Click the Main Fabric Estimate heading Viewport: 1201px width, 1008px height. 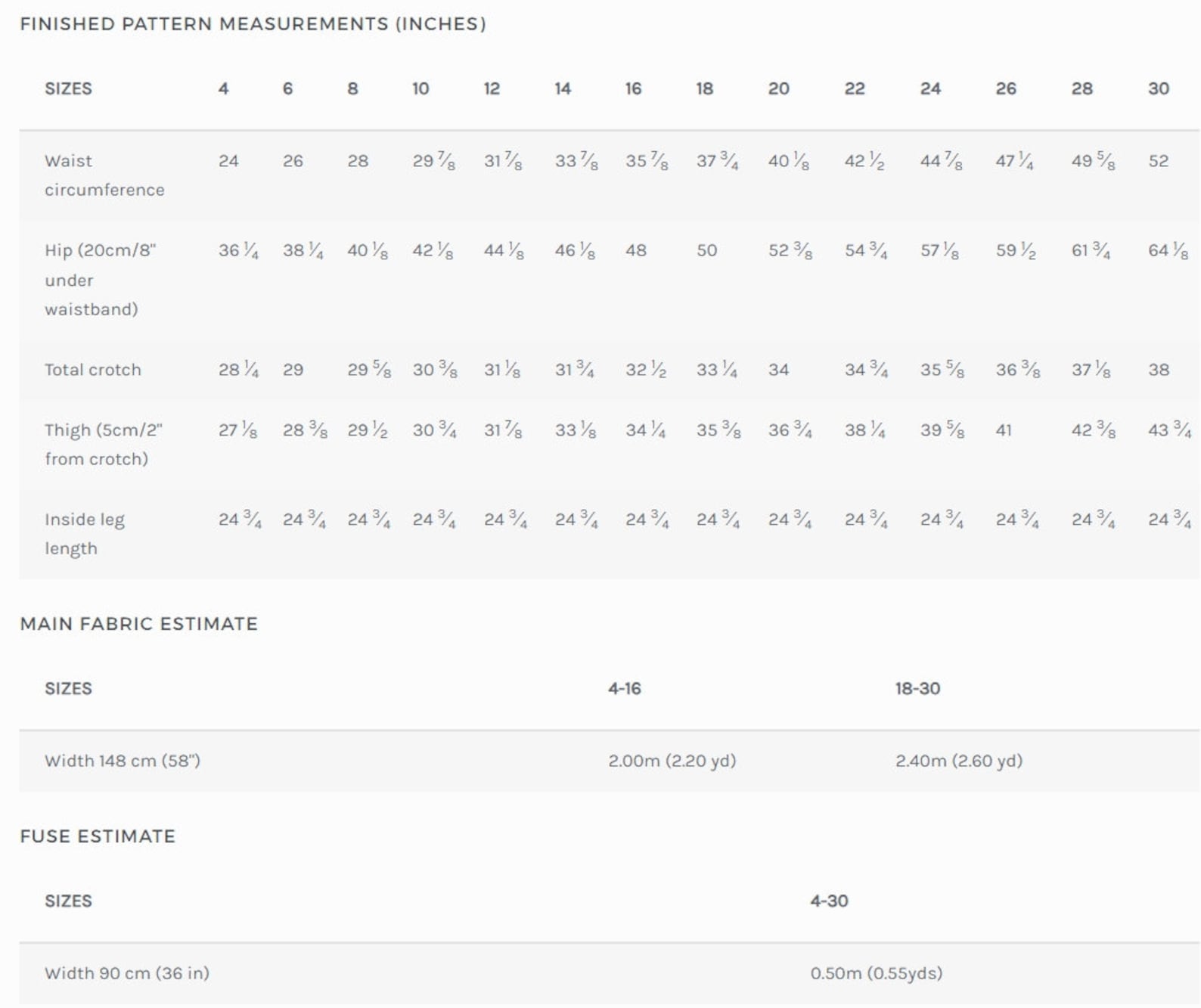[138, 624]
